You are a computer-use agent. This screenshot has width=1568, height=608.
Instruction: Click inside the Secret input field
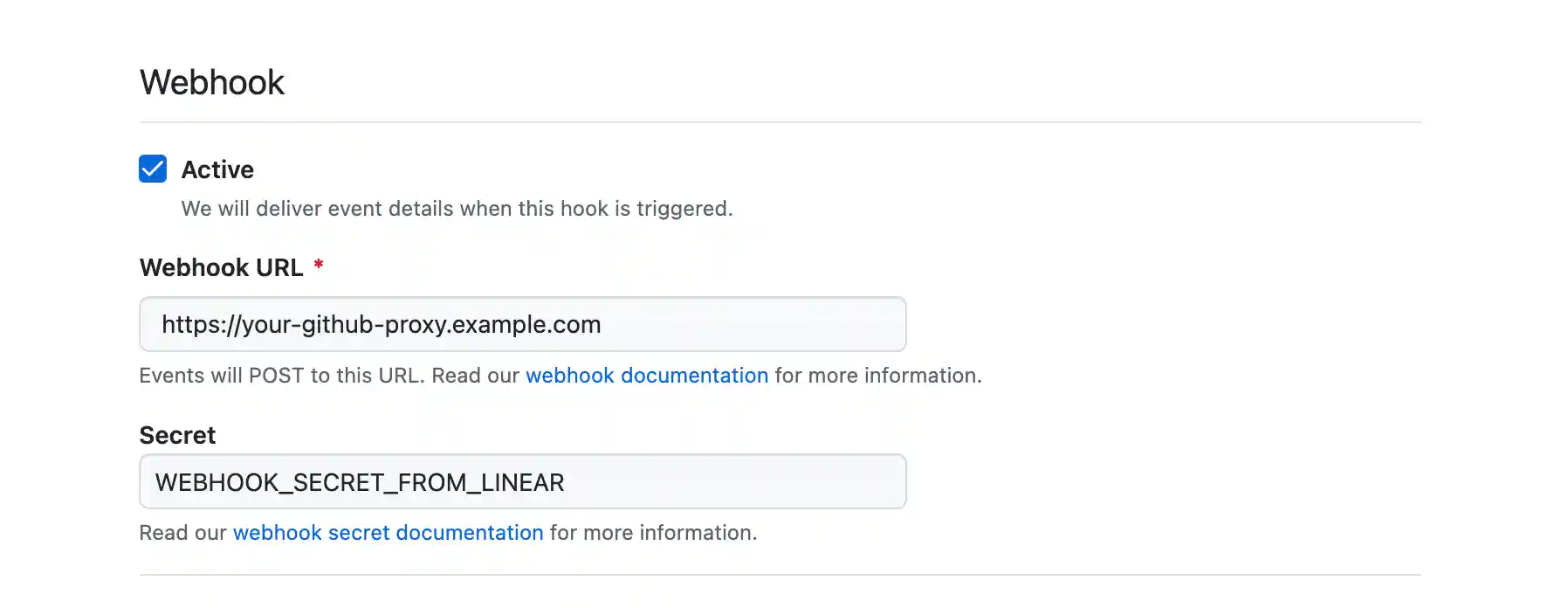click(x=522, y=480)
